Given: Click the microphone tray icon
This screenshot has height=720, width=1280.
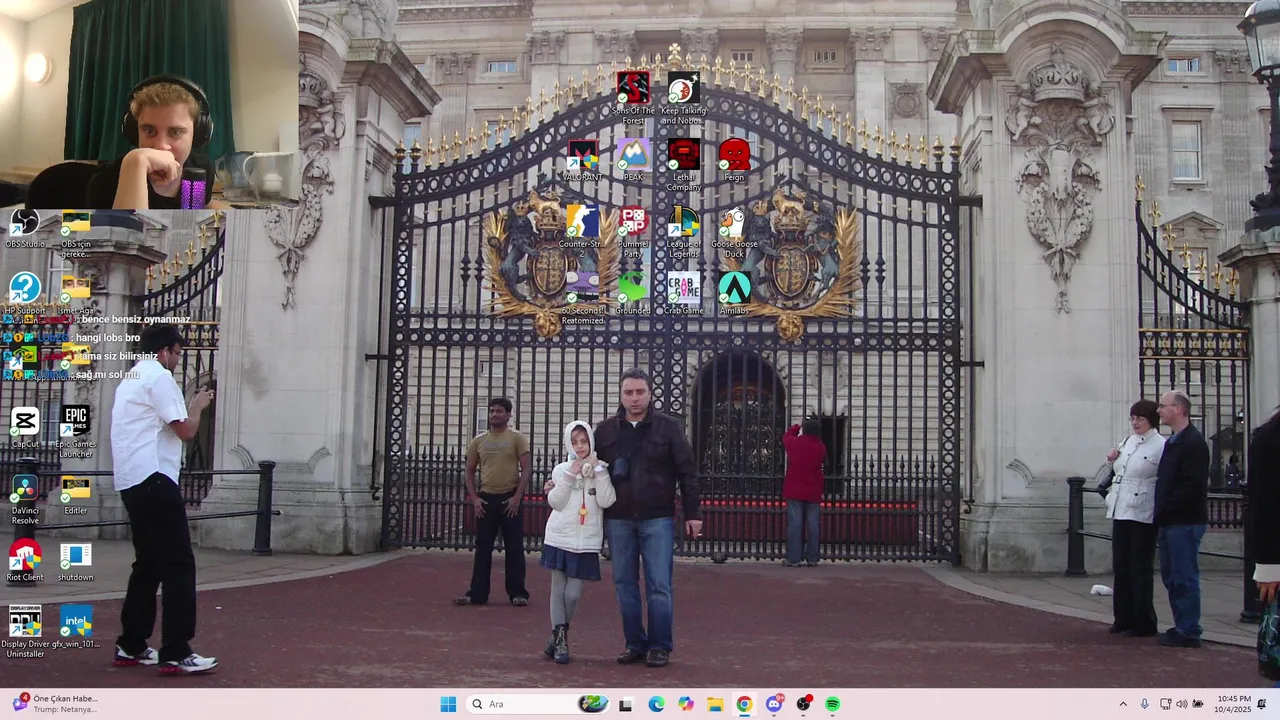Looking at the screenshot, I should (1144, 704).
